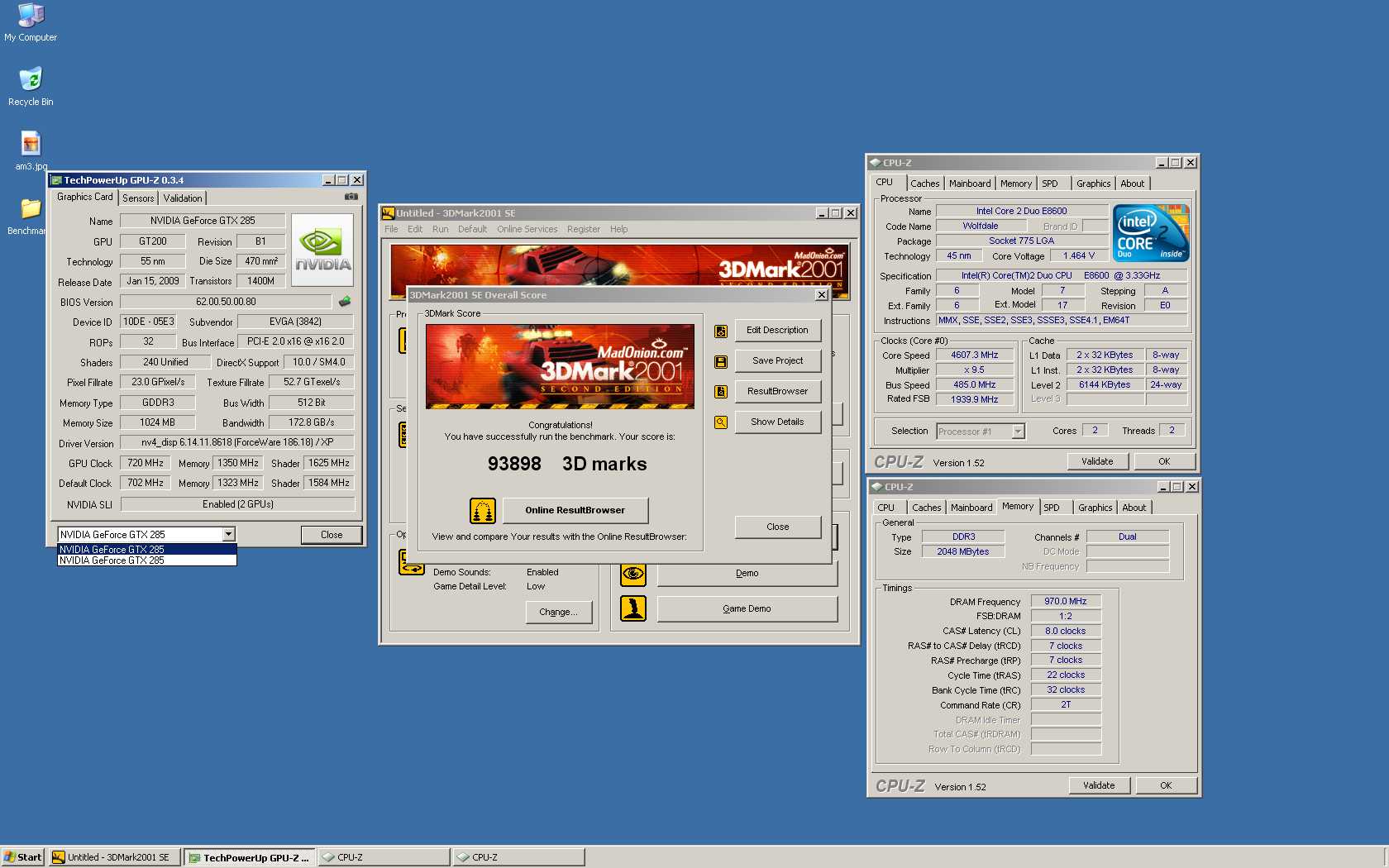
Task: Click the BIOS save chip icon in GPU-Z
Action: (345, 302)
